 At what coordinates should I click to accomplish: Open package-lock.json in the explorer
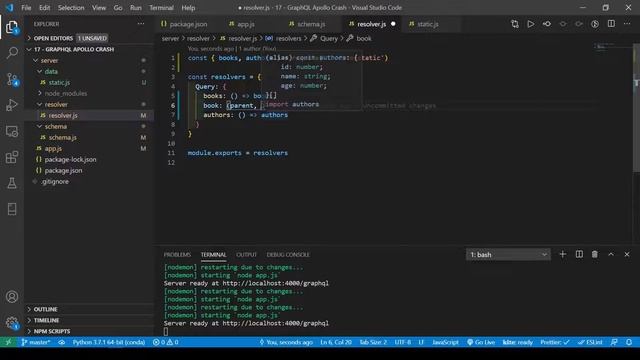(89, 160)
